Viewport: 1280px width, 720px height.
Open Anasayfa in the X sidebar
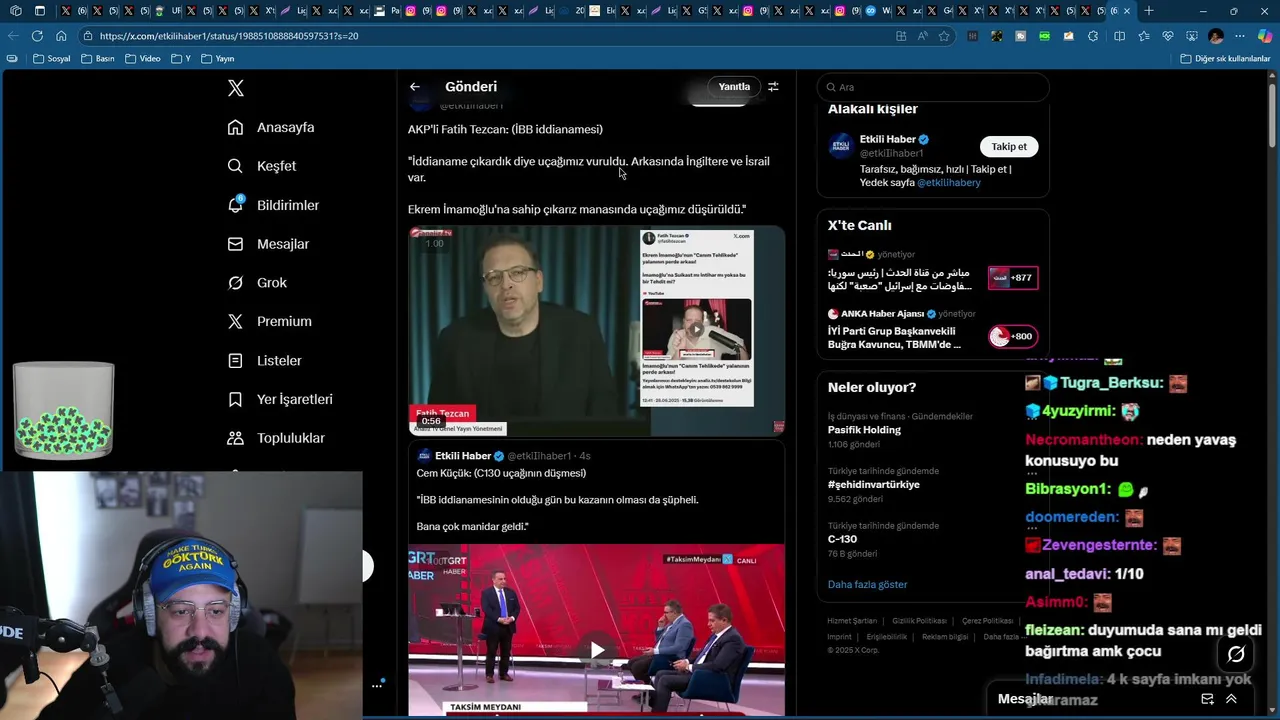tap(271, 127)
